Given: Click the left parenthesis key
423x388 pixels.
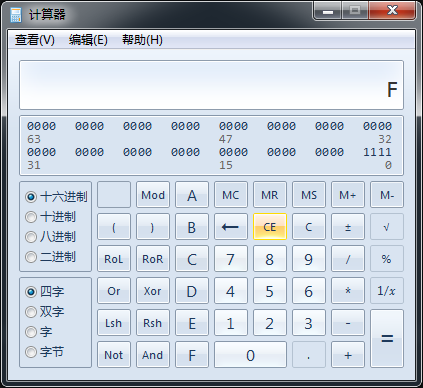Looking at the screenshot, I should [114, 227].
